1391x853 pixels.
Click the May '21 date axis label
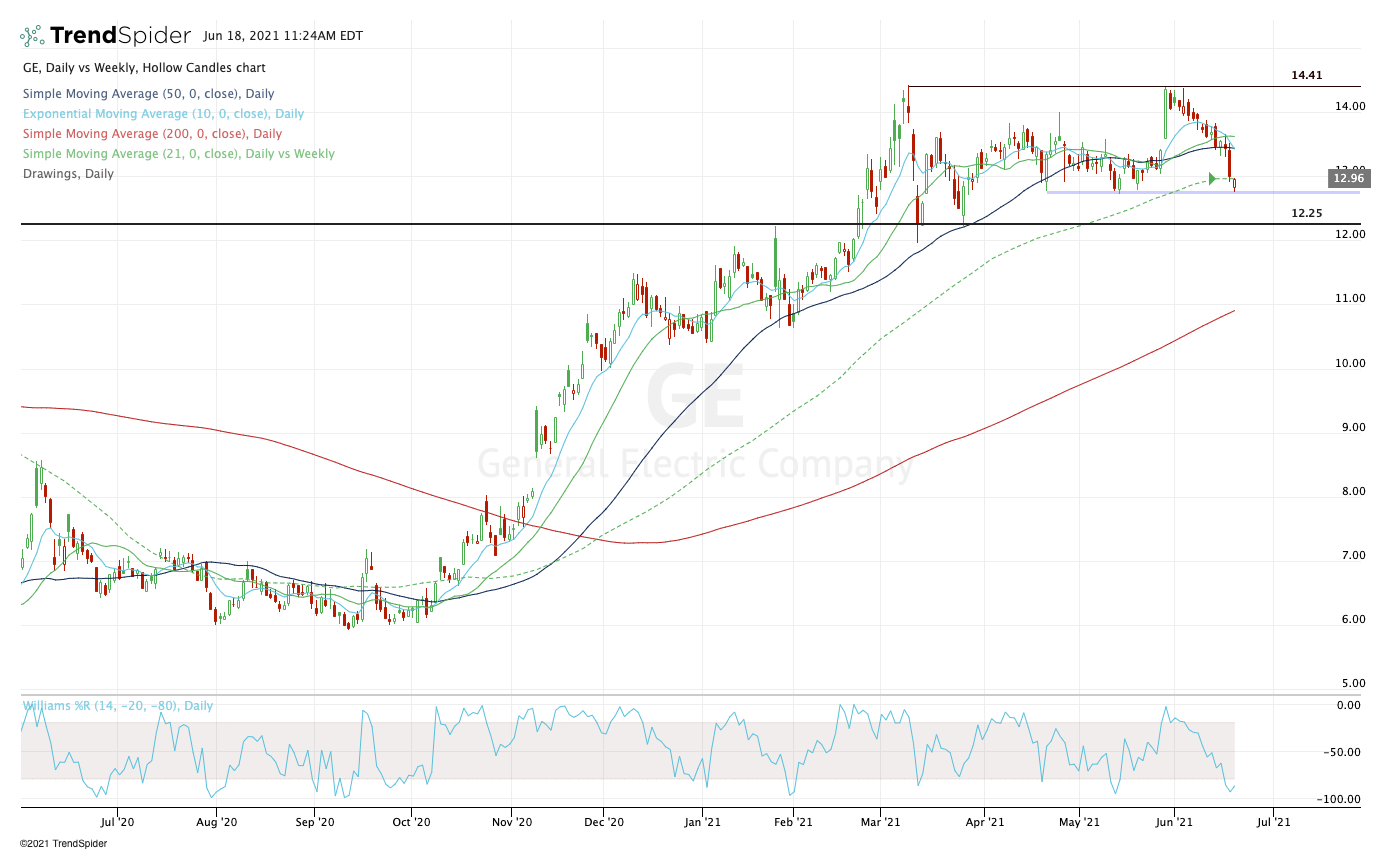point(1080,822)
